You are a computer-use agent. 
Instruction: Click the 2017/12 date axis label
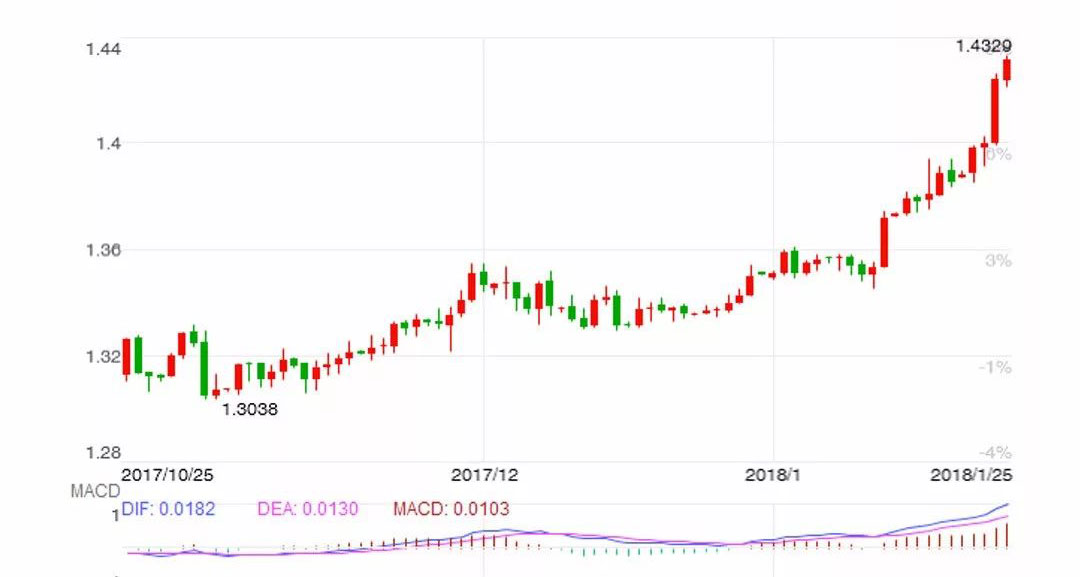485,474
